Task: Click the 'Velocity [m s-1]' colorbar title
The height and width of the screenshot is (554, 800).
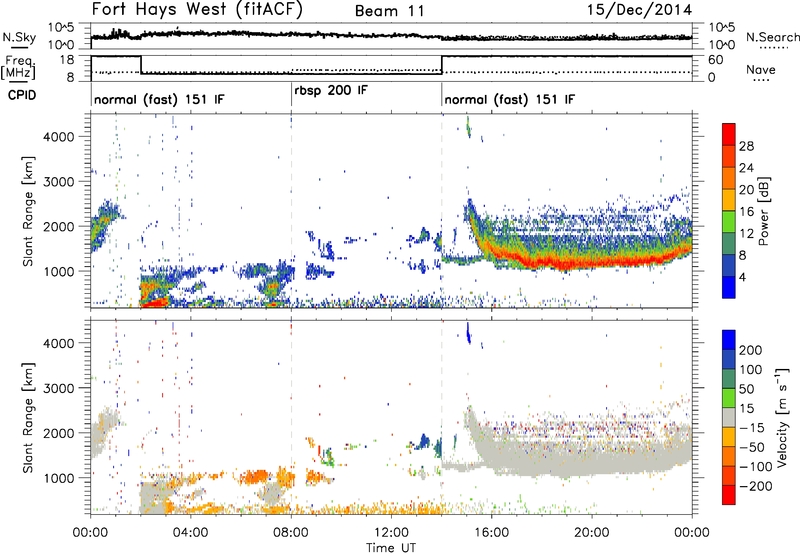Action: [x=782, y=417]
